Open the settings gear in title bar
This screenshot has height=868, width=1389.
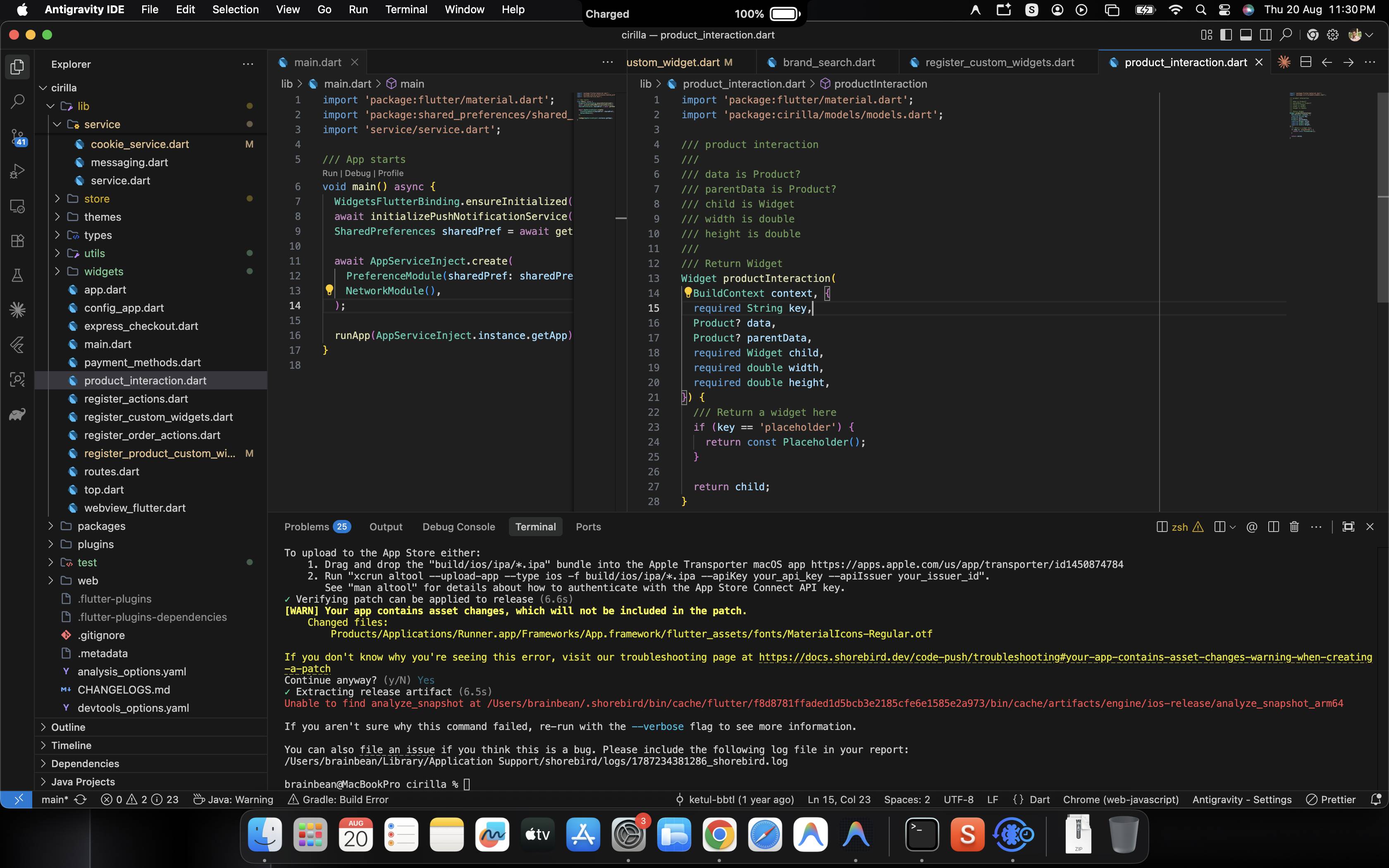click(x=1333, y=35)
